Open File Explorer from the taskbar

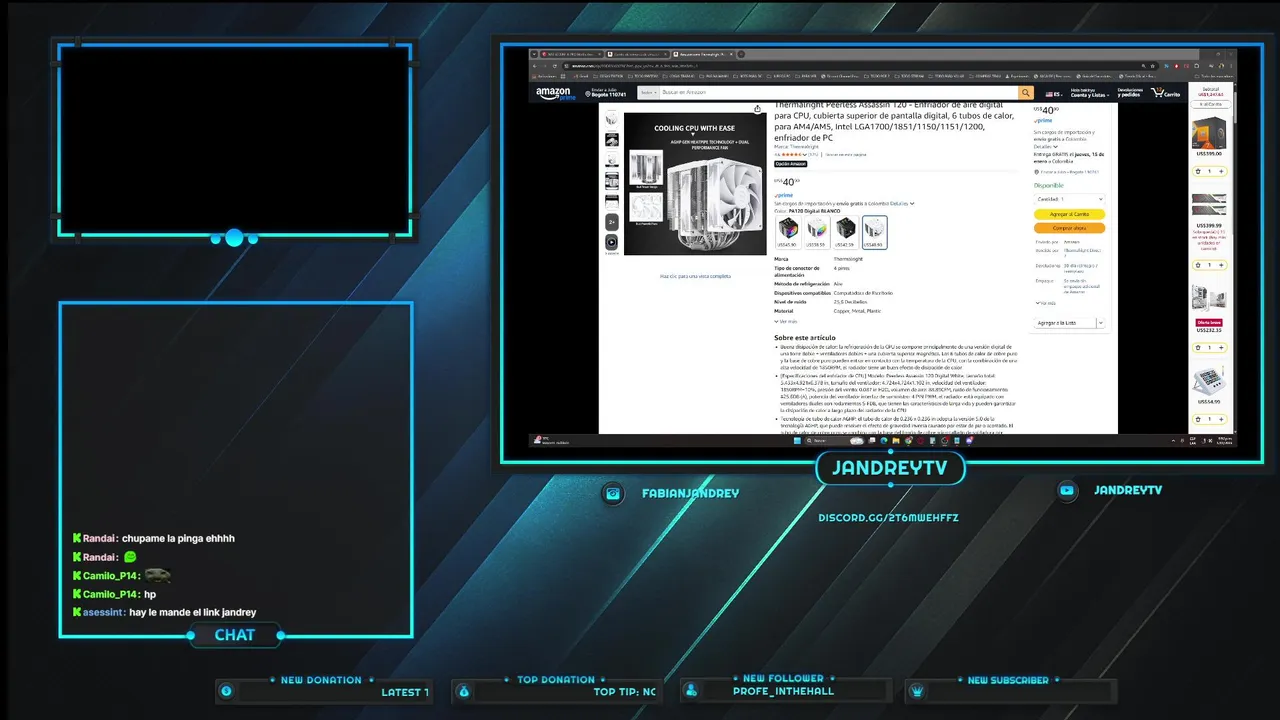coord(894,440)
